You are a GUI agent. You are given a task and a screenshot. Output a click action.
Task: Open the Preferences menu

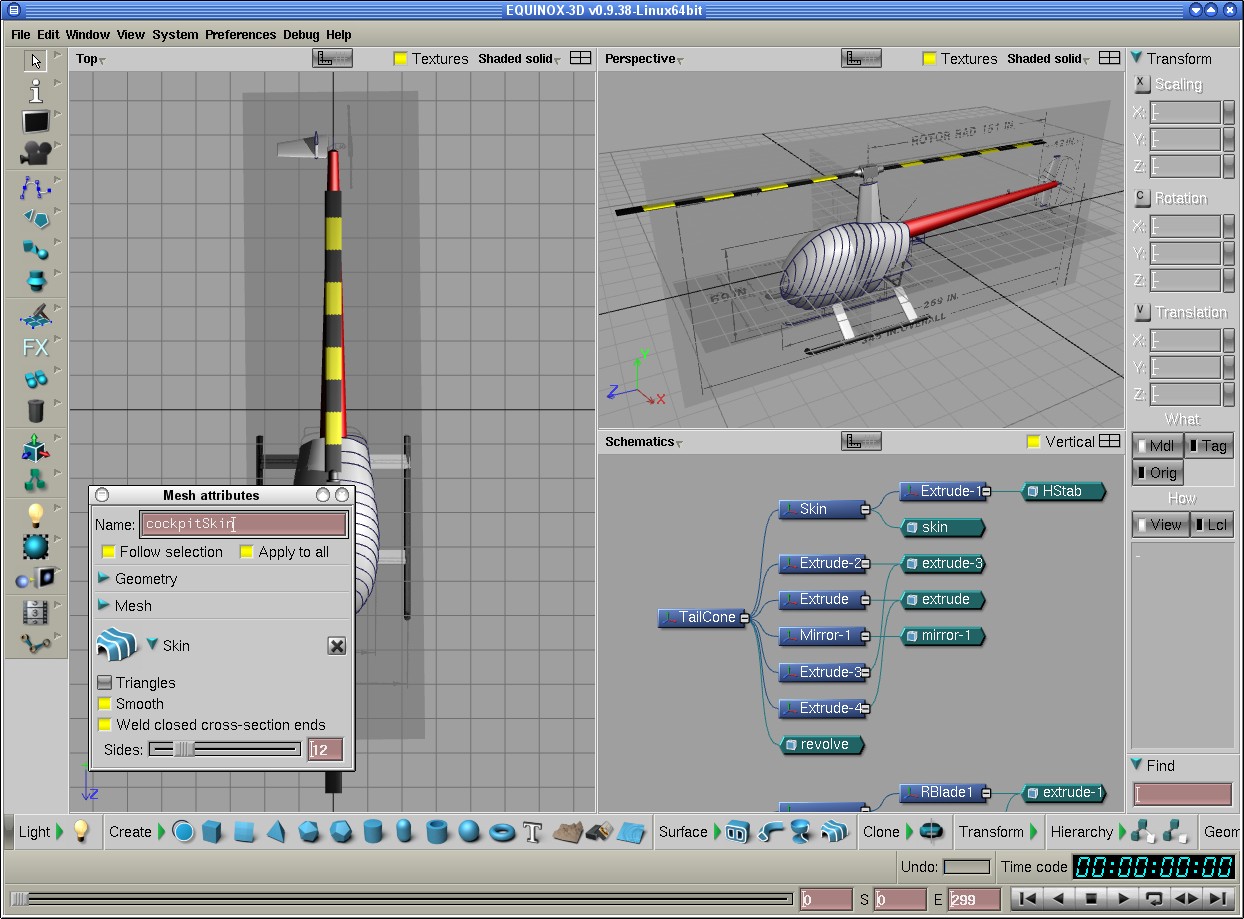tap(240, 34)
